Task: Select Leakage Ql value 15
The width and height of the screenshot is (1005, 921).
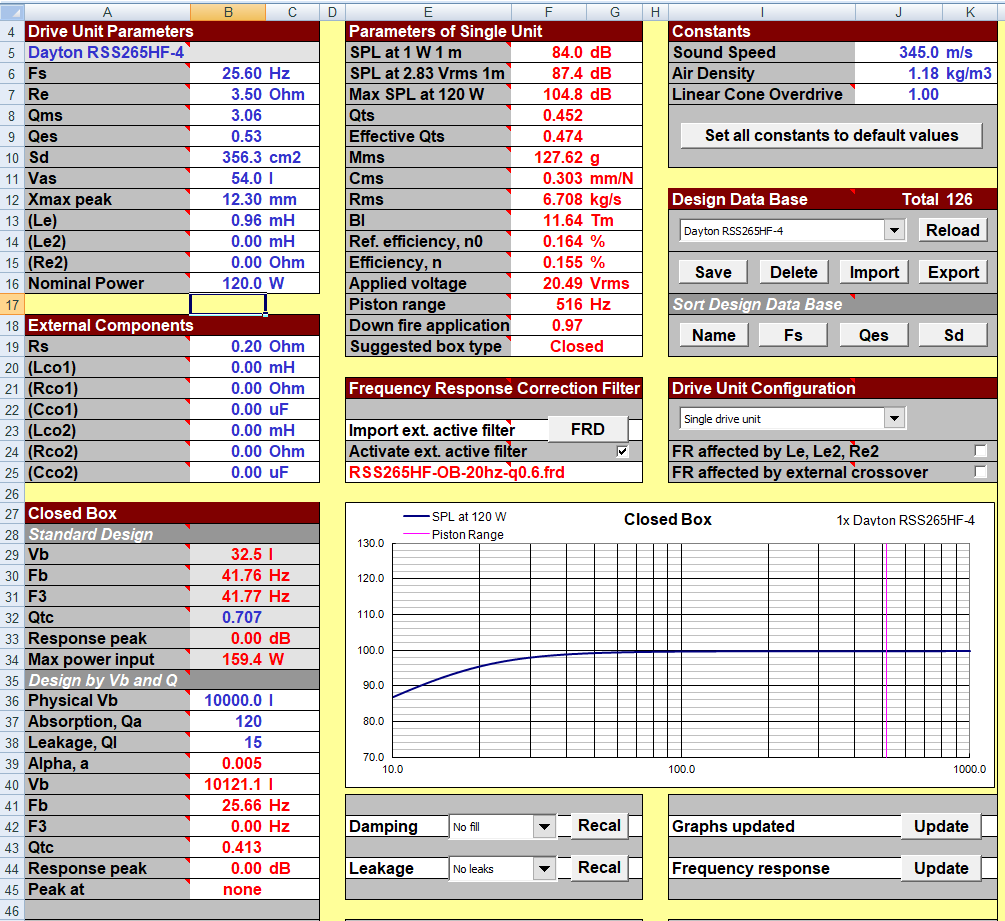Action: 228,742
